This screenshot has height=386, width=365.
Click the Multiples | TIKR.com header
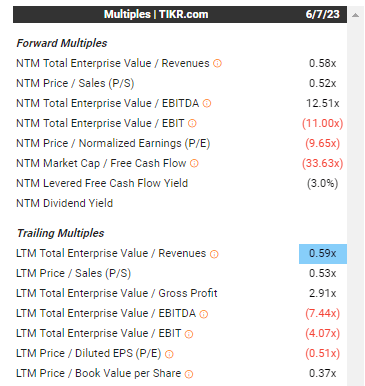[x=156, y=14]
